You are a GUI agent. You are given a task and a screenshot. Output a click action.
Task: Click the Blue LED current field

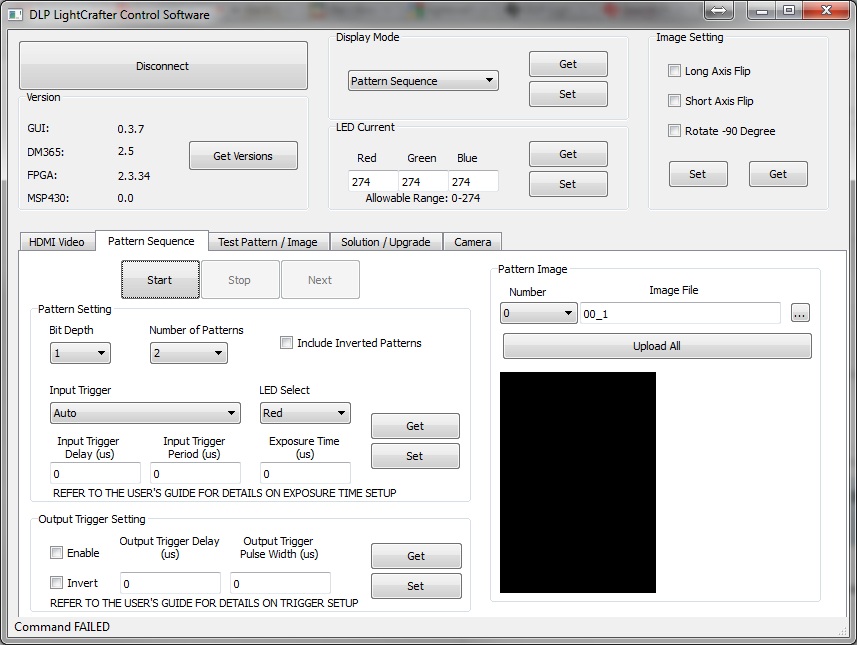pos(473,181)
